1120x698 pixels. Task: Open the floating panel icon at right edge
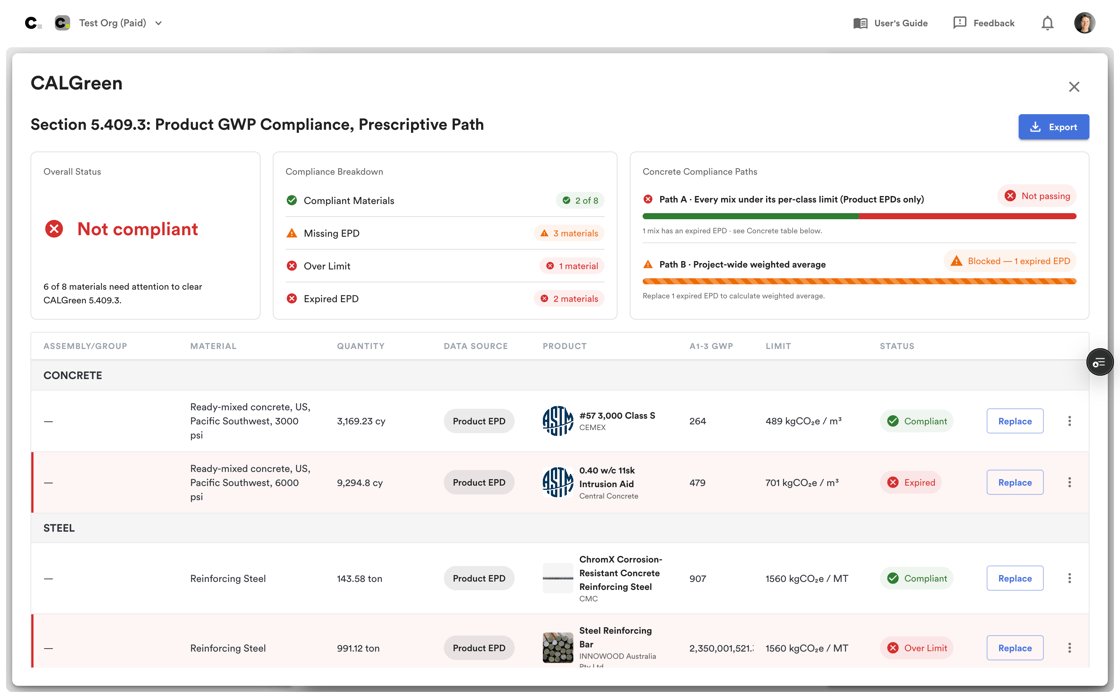coord(1100,362)
